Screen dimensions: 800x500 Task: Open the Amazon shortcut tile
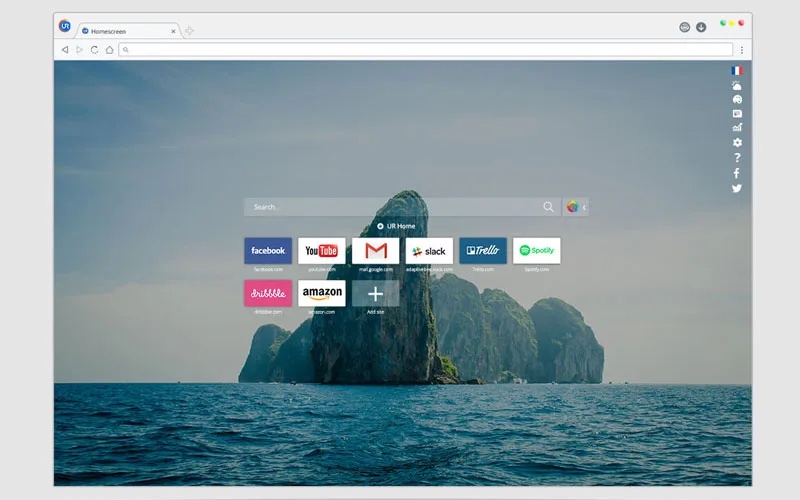click(x=321, y=293)
